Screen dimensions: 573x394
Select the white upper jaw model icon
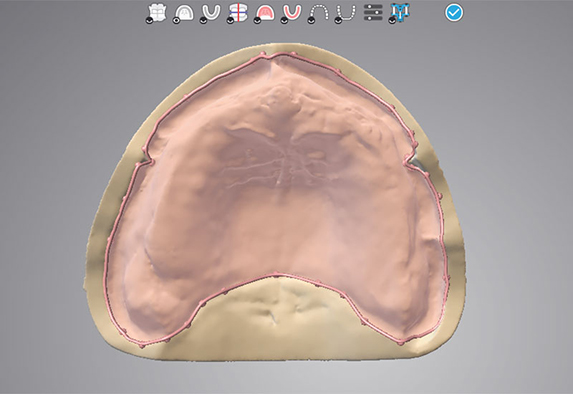pyautogui.click(x=185, y=13)
